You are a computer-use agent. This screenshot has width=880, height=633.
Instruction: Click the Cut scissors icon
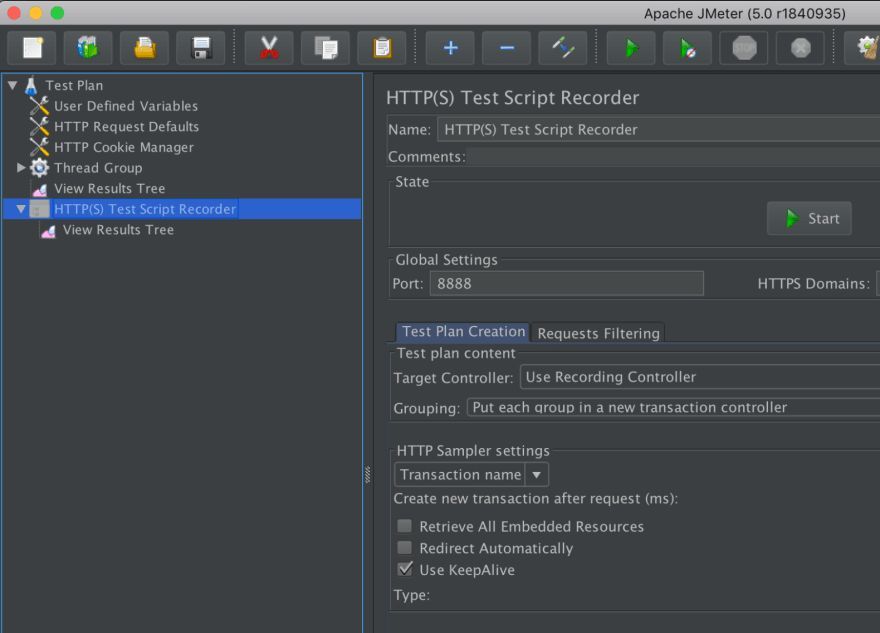point(269,48)
